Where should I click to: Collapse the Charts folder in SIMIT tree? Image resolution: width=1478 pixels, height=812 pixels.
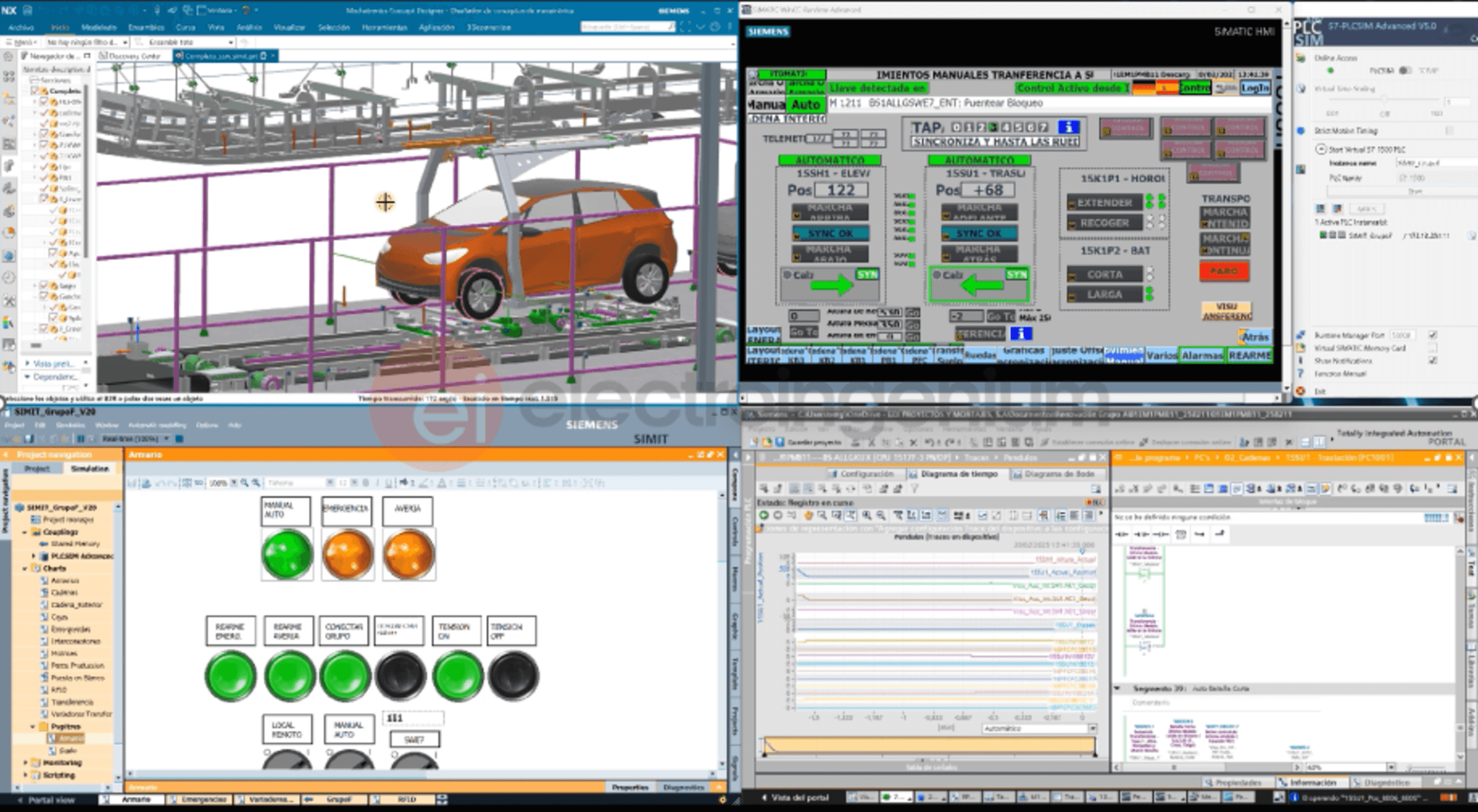tap(25, 568)
